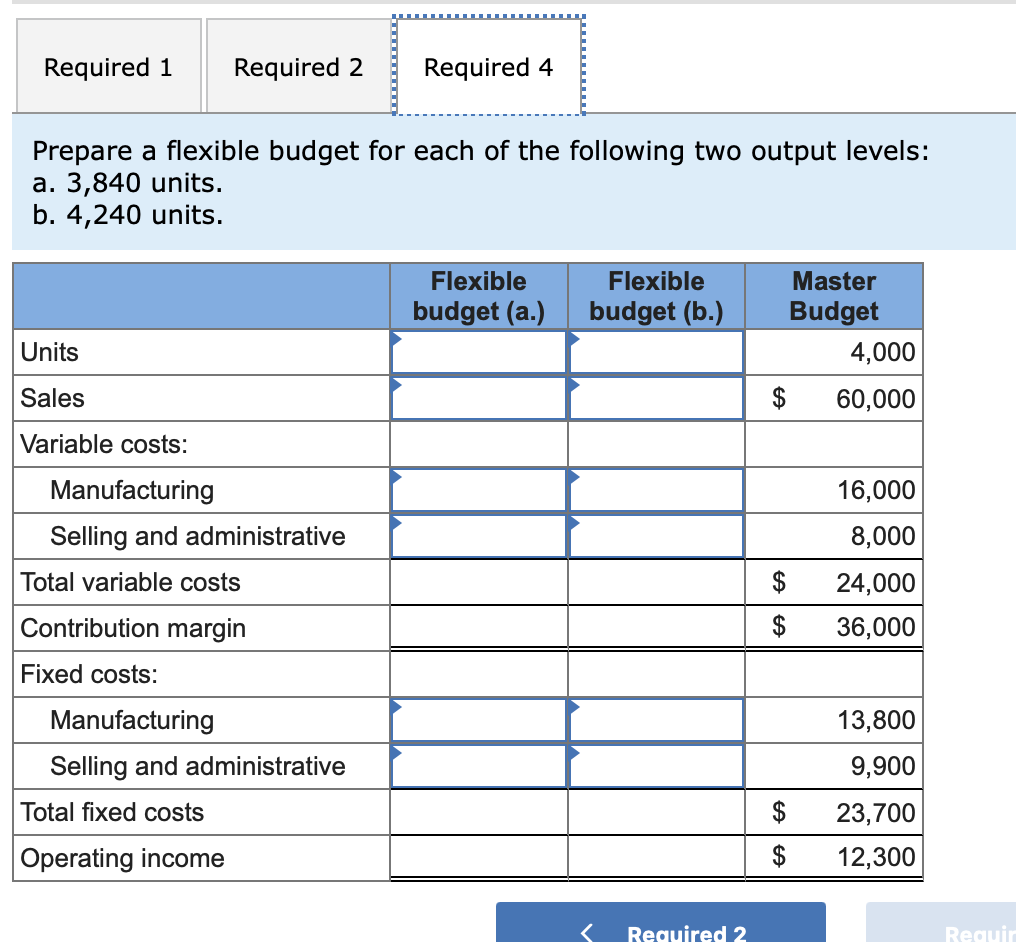
Task: Click the Required 2 navigation button at bottom
Action: (x=662, y=931)
